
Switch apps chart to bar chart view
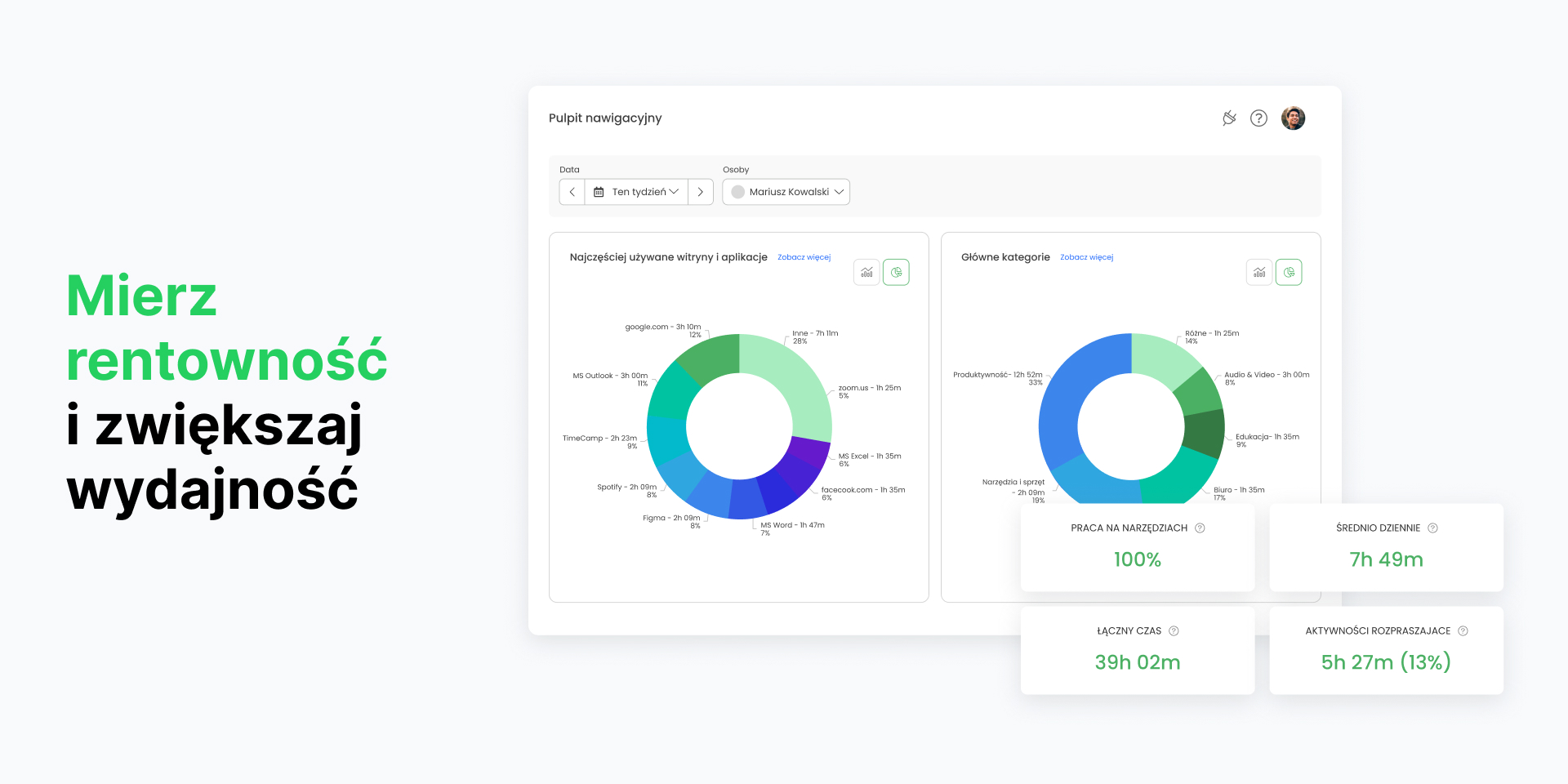(866, 273)
